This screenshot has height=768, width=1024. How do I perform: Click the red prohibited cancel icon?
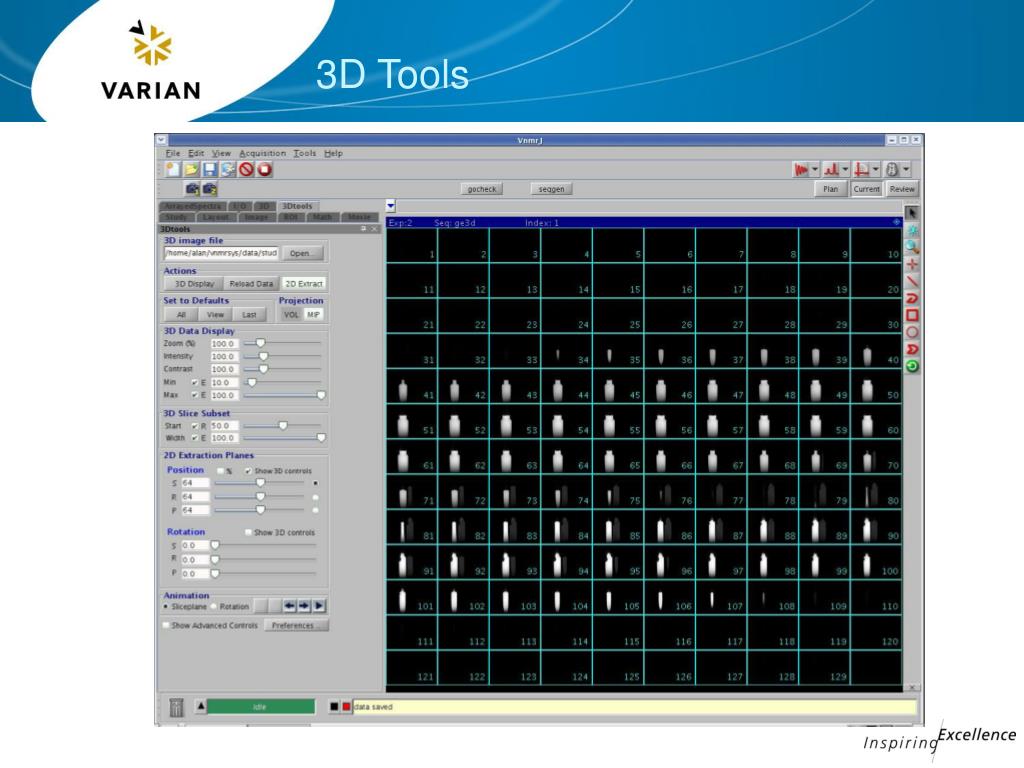[246, 170]
